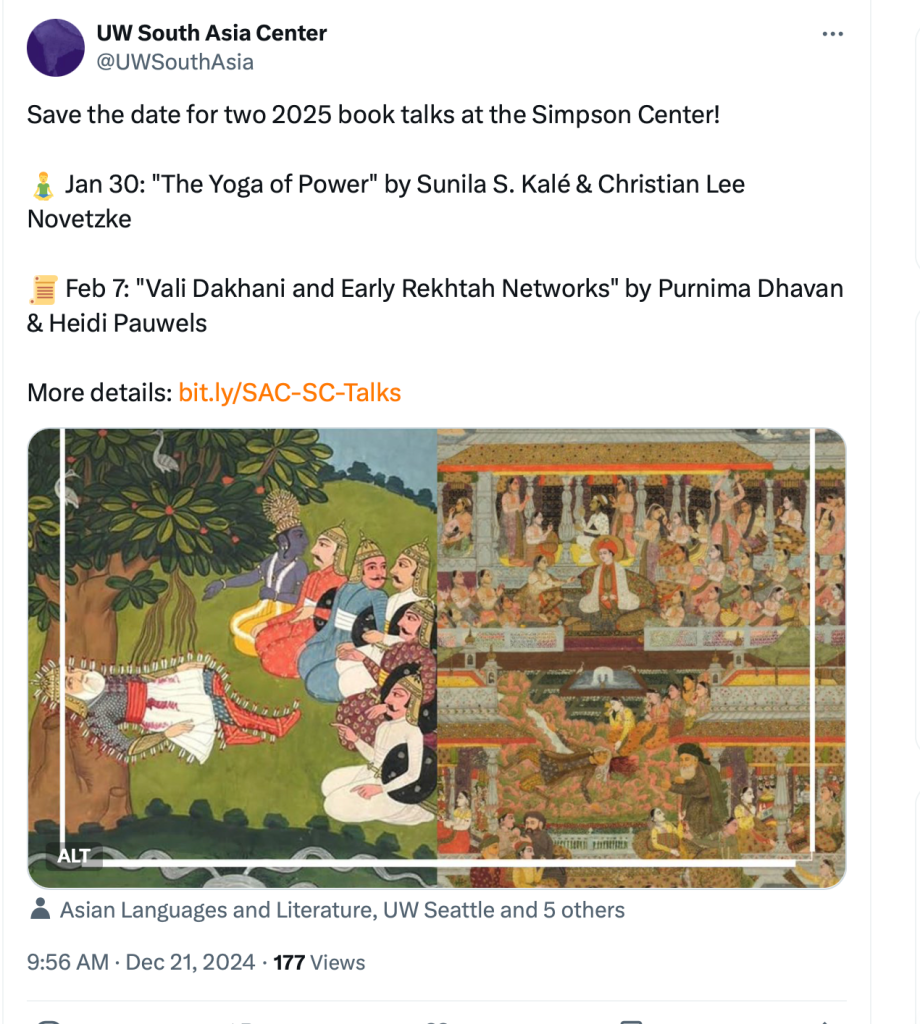Image resolution: width=920 pixels, height=1024 pixels.
Task: Open the tweet's more options ellipsis menu
Action: pyautogui.click(x=832, y=34)
